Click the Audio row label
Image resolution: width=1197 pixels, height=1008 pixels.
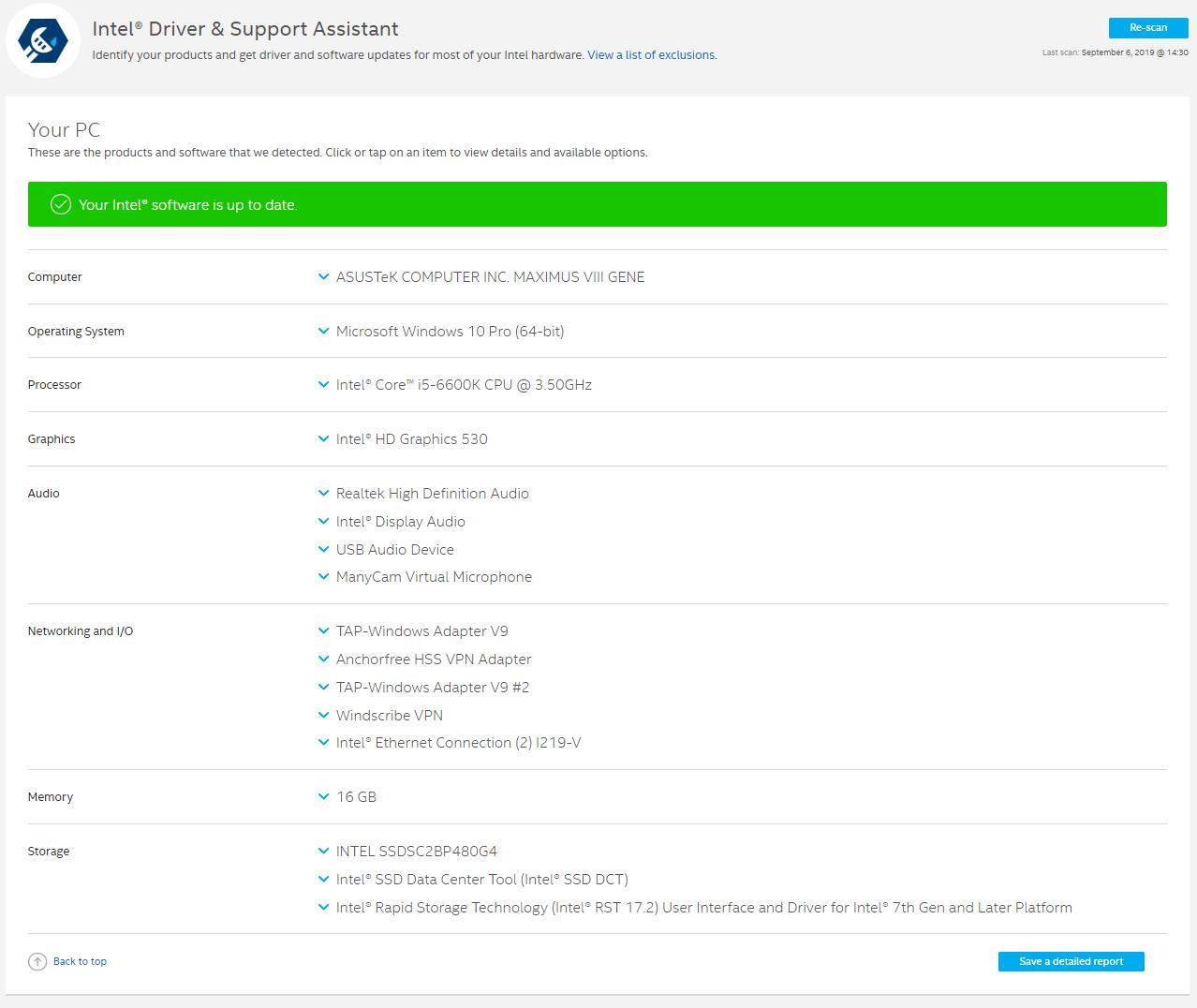coord(43,494)
